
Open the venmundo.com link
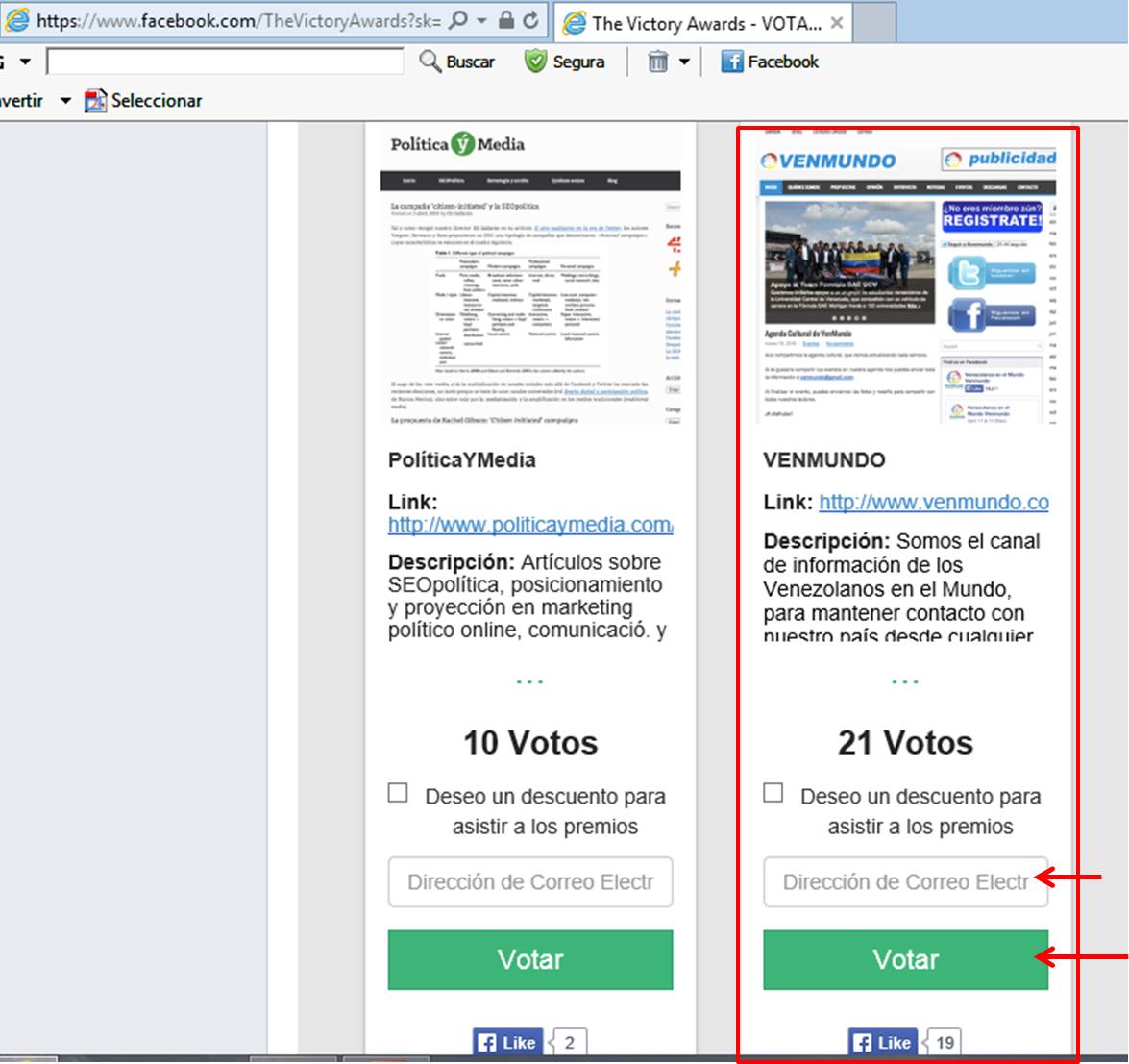click(x=933, y=502)
